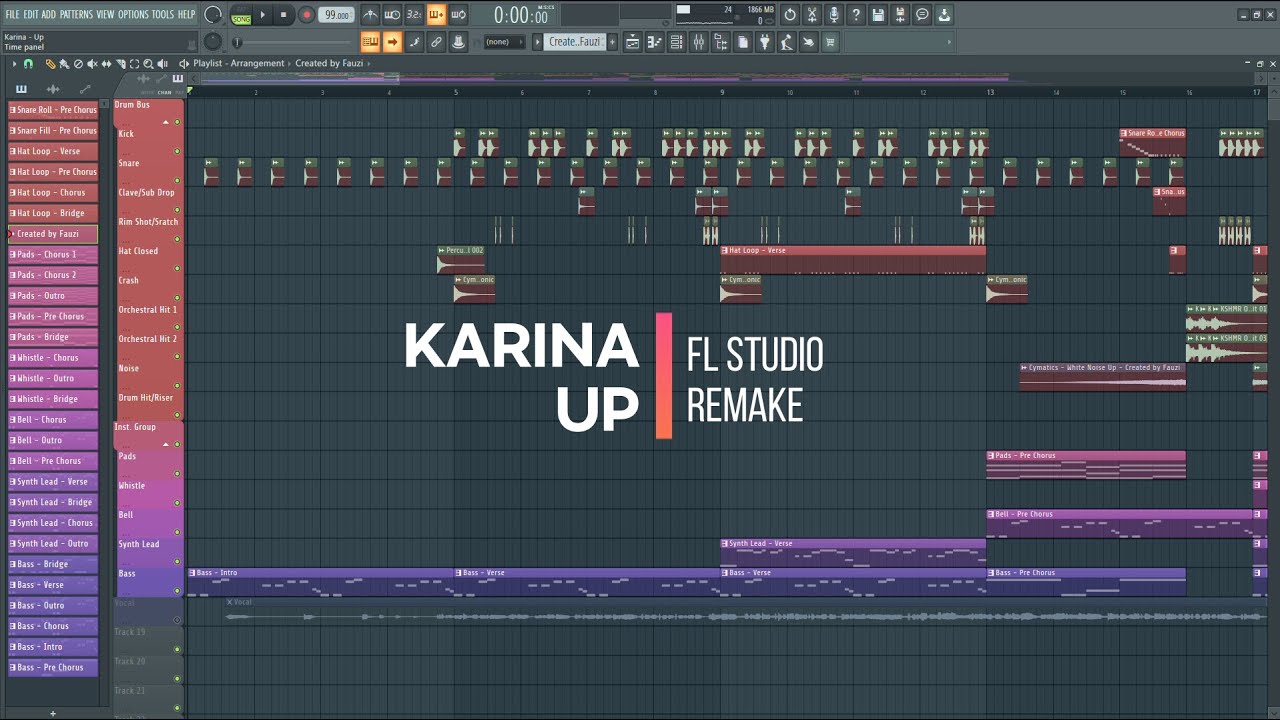This screenshot has height=720, width=1280.
Task: Add new pattern with plus button
Action: [x=612, y=42]
